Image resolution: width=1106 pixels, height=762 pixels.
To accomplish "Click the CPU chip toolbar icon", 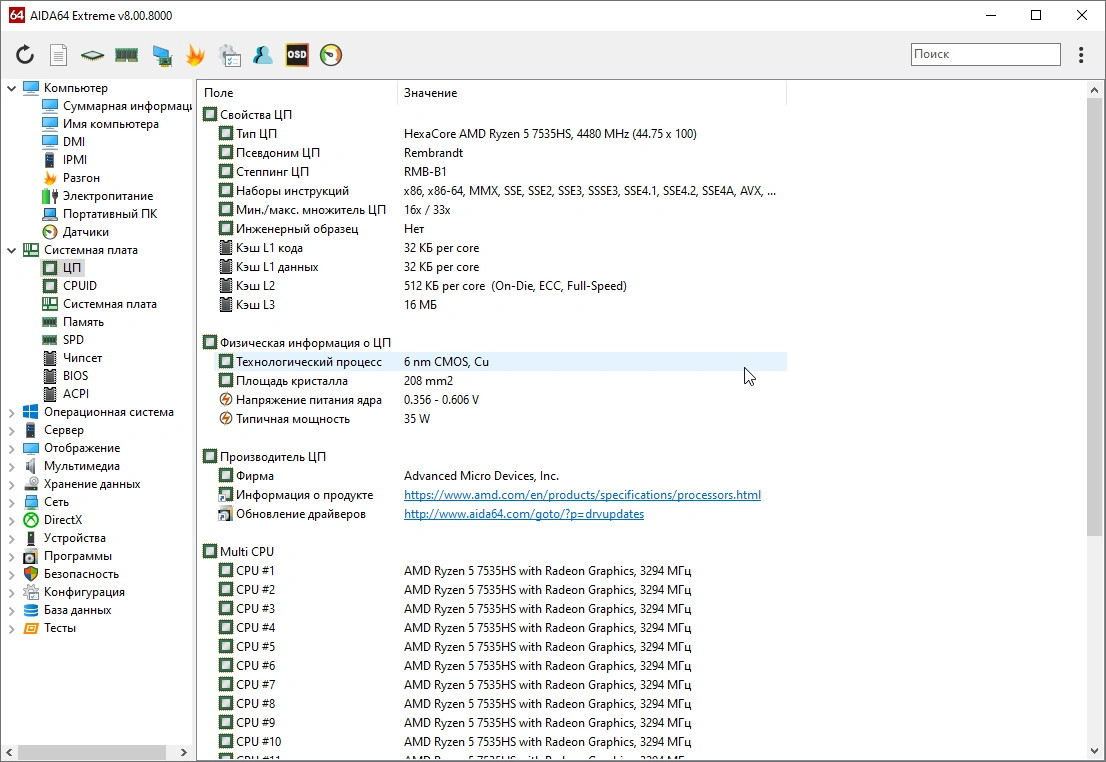I will pyautogui.click(x=92, y=55).
